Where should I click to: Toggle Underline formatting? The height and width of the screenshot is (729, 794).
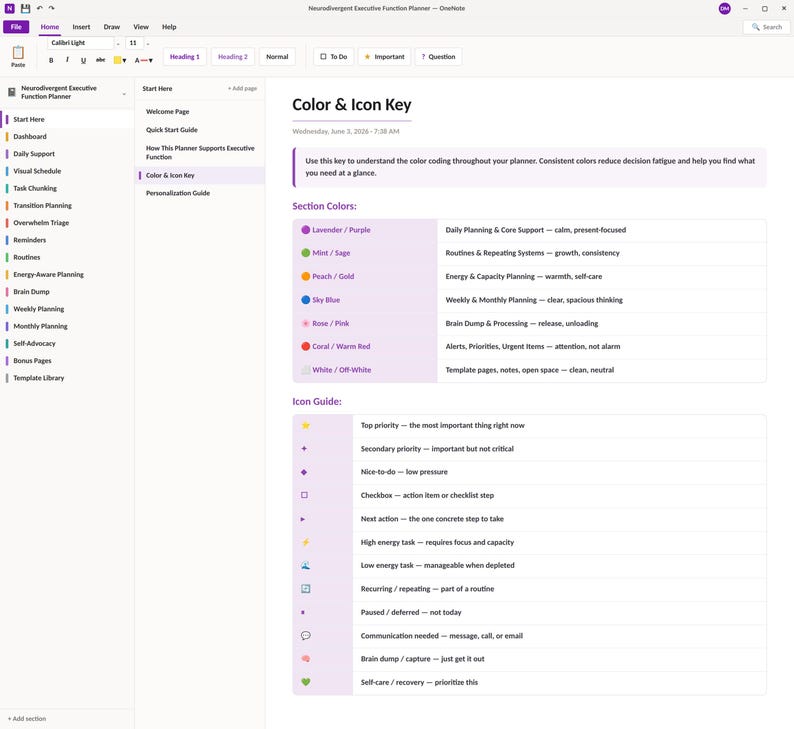pyautogui.click(x=84, y=60)
